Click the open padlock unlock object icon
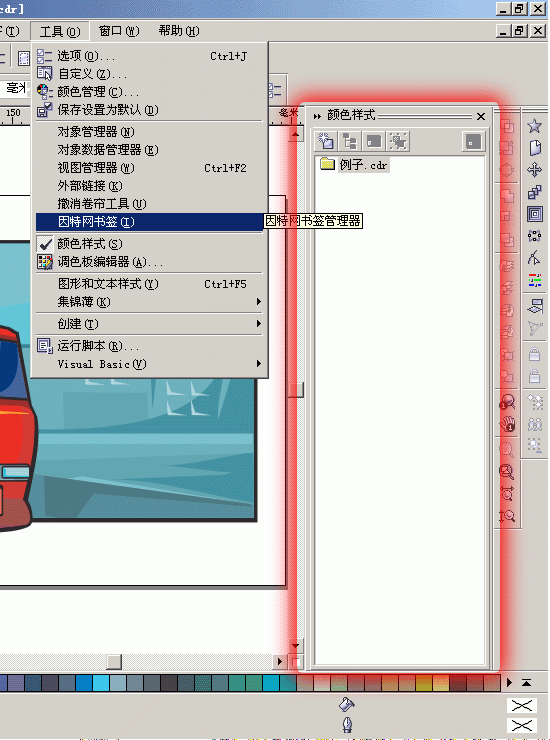 (534, 376)
